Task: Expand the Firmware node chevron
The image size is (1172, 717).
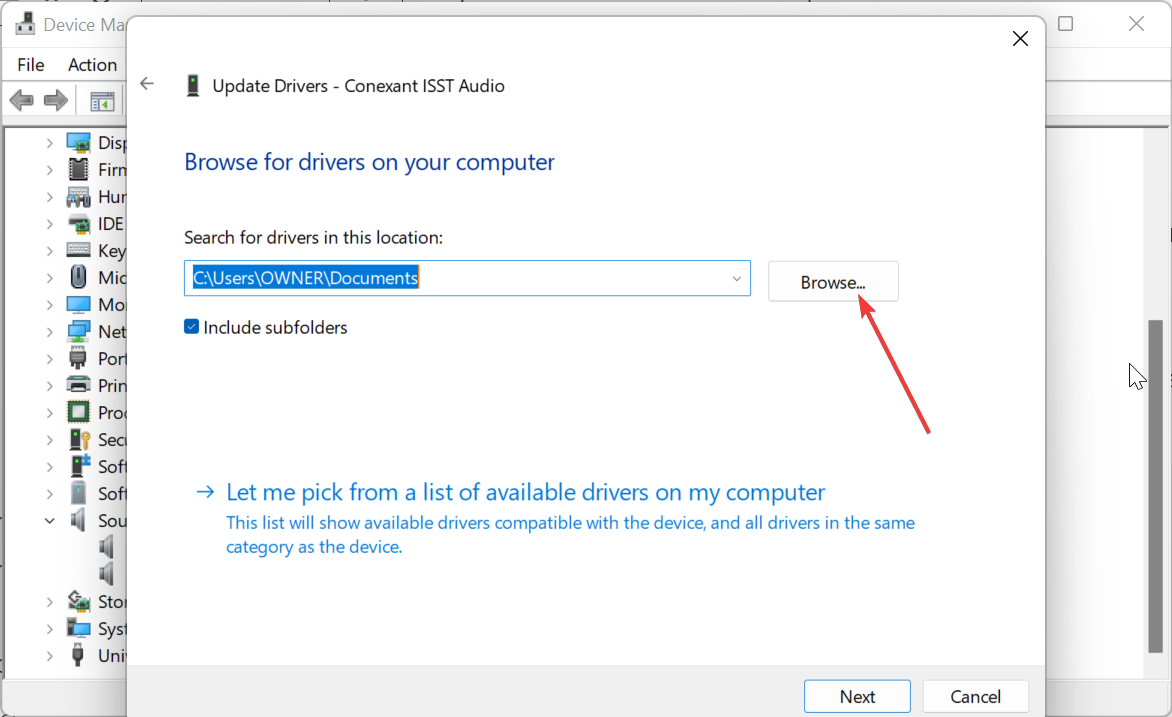Action: (x=49, y=170)
